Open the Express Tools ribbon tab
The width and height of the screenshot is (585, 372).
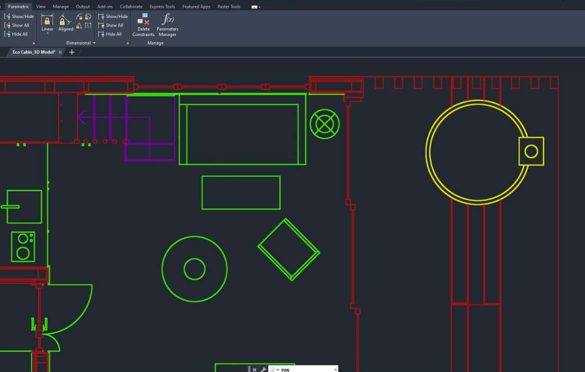point(162,7)
